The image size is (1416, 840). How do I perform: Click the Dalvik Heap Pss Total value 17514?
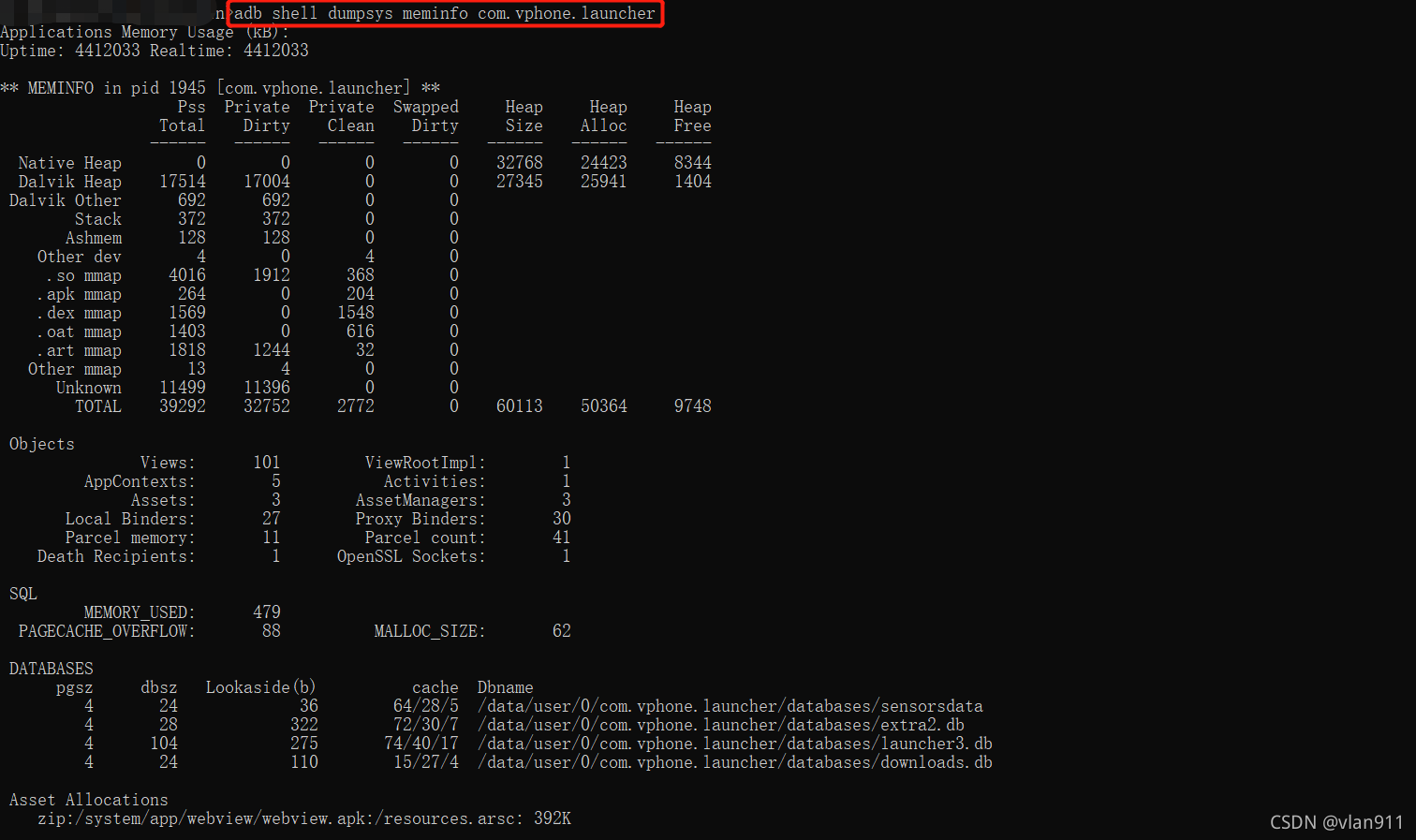[x=183, y=182]
